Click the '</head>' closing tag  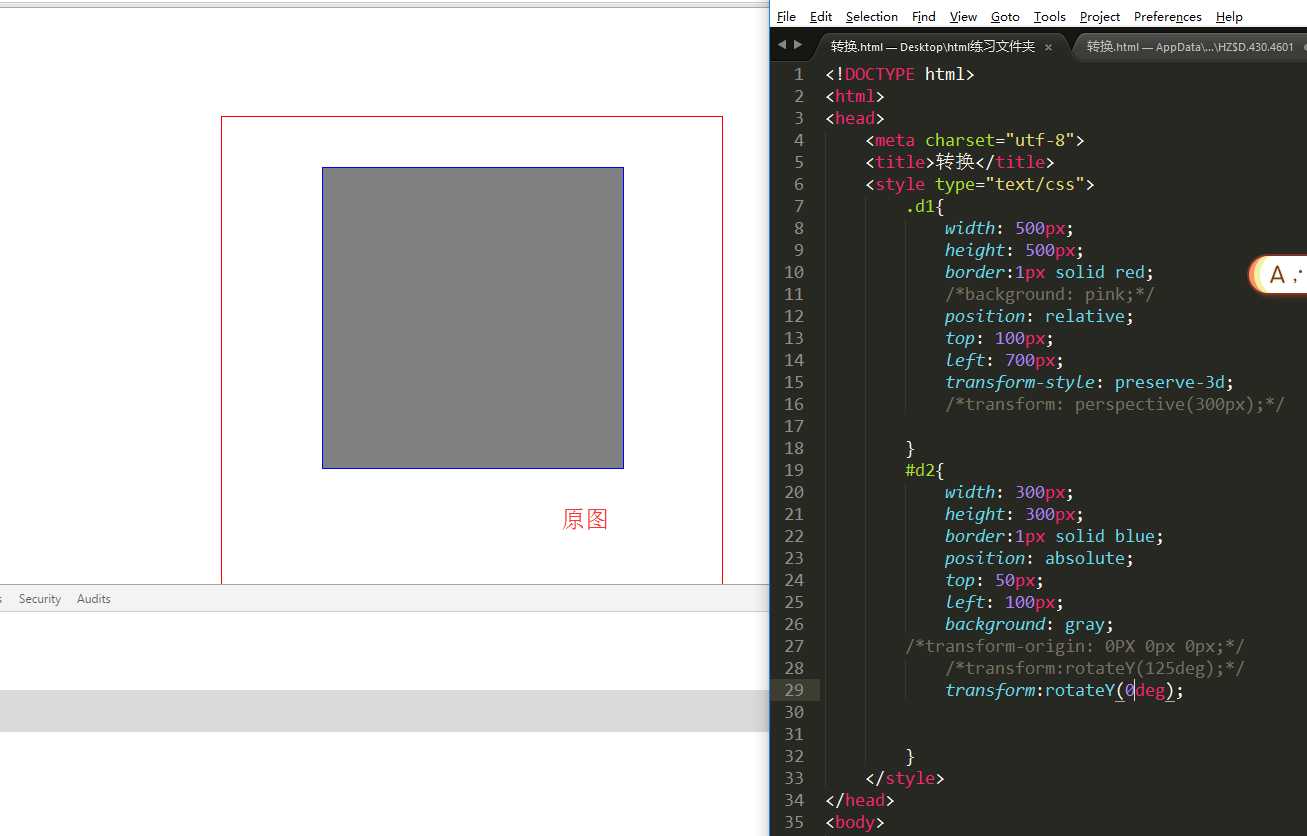(860, 800)
